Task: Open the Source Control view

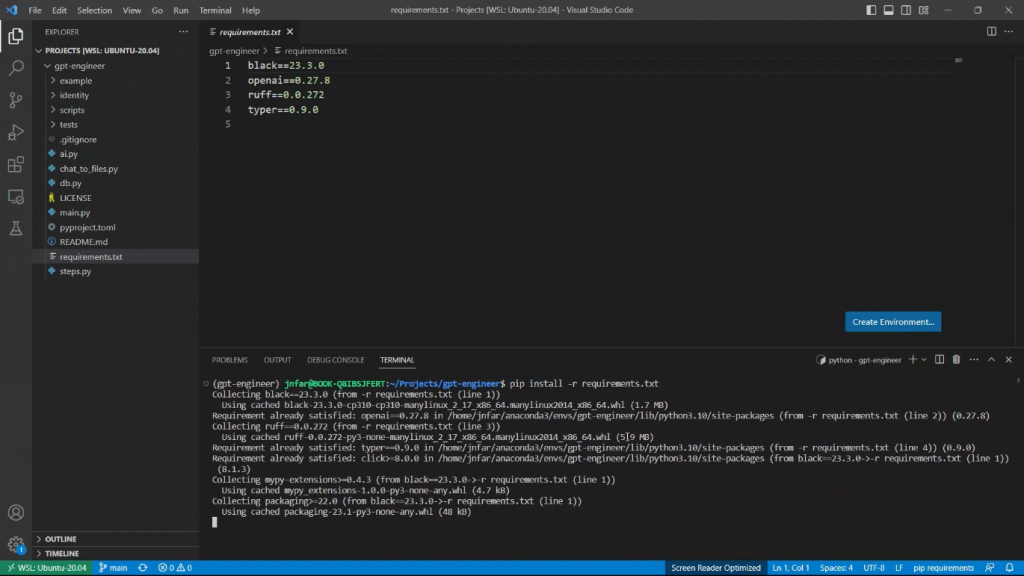Action: point(16,100)
